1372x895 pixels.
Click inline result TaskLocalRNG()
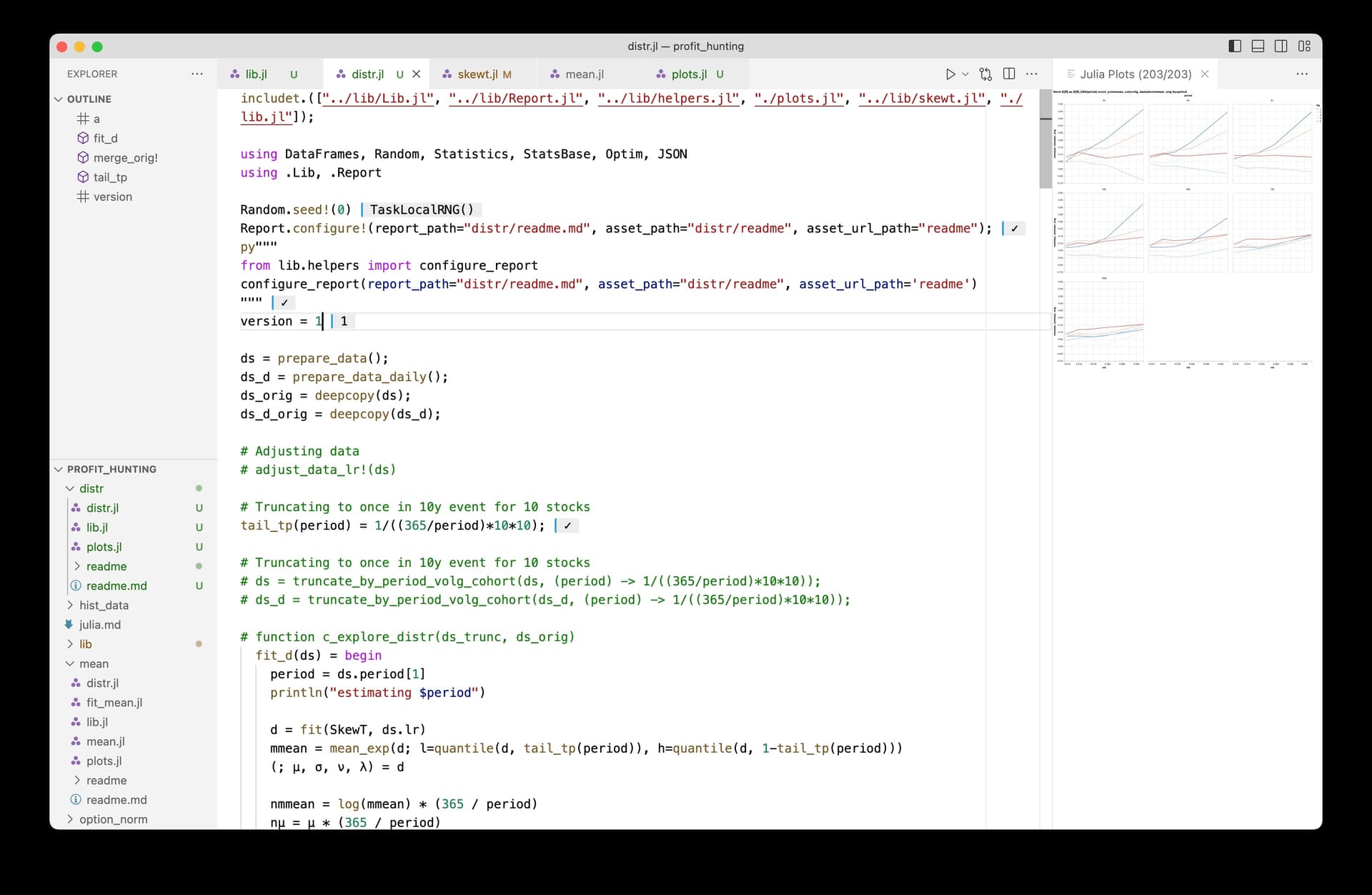pyautogui.click(x=422, y=209)
